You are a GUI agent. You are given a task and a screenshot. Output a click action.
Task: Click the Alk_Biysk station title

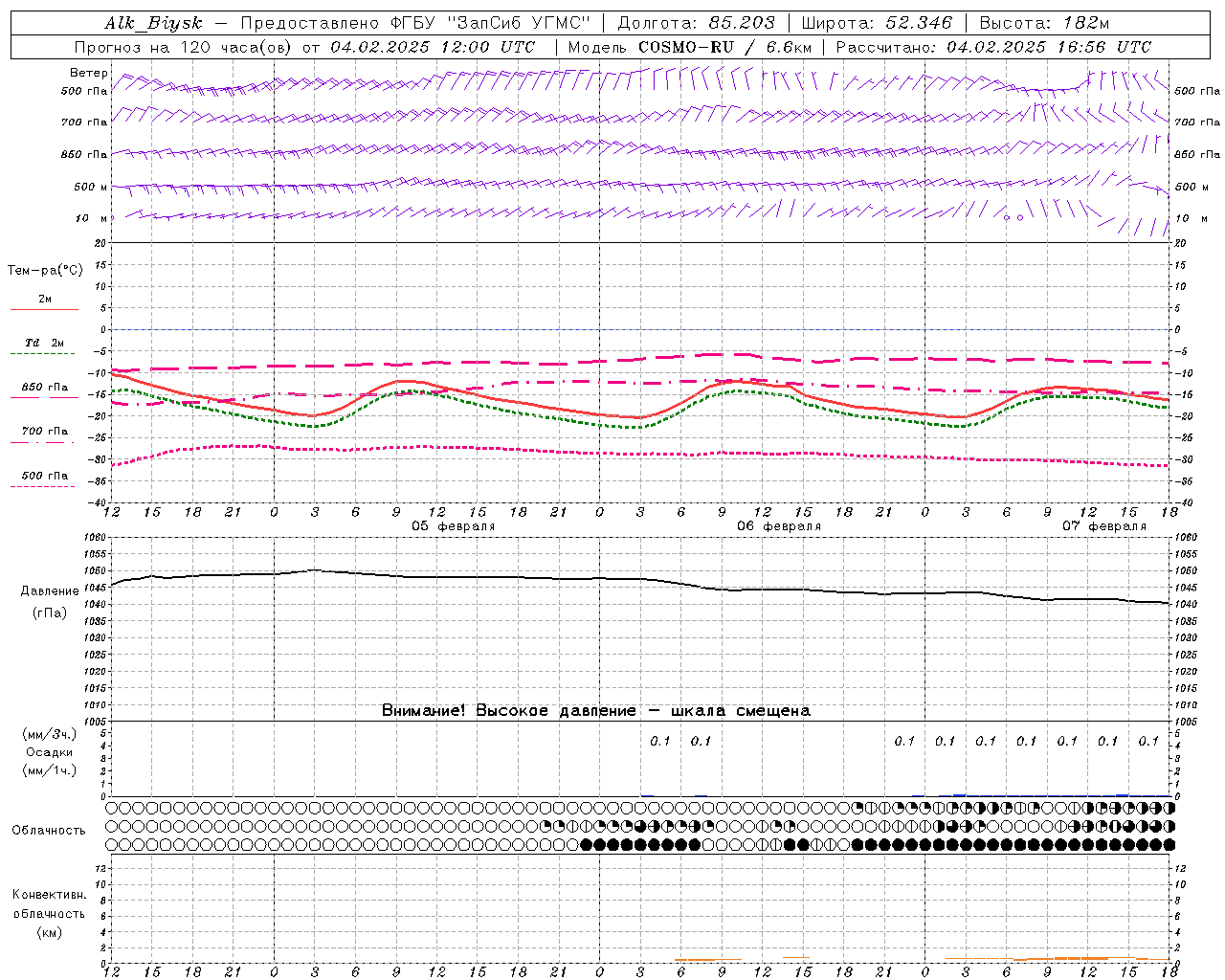[153, 23]
